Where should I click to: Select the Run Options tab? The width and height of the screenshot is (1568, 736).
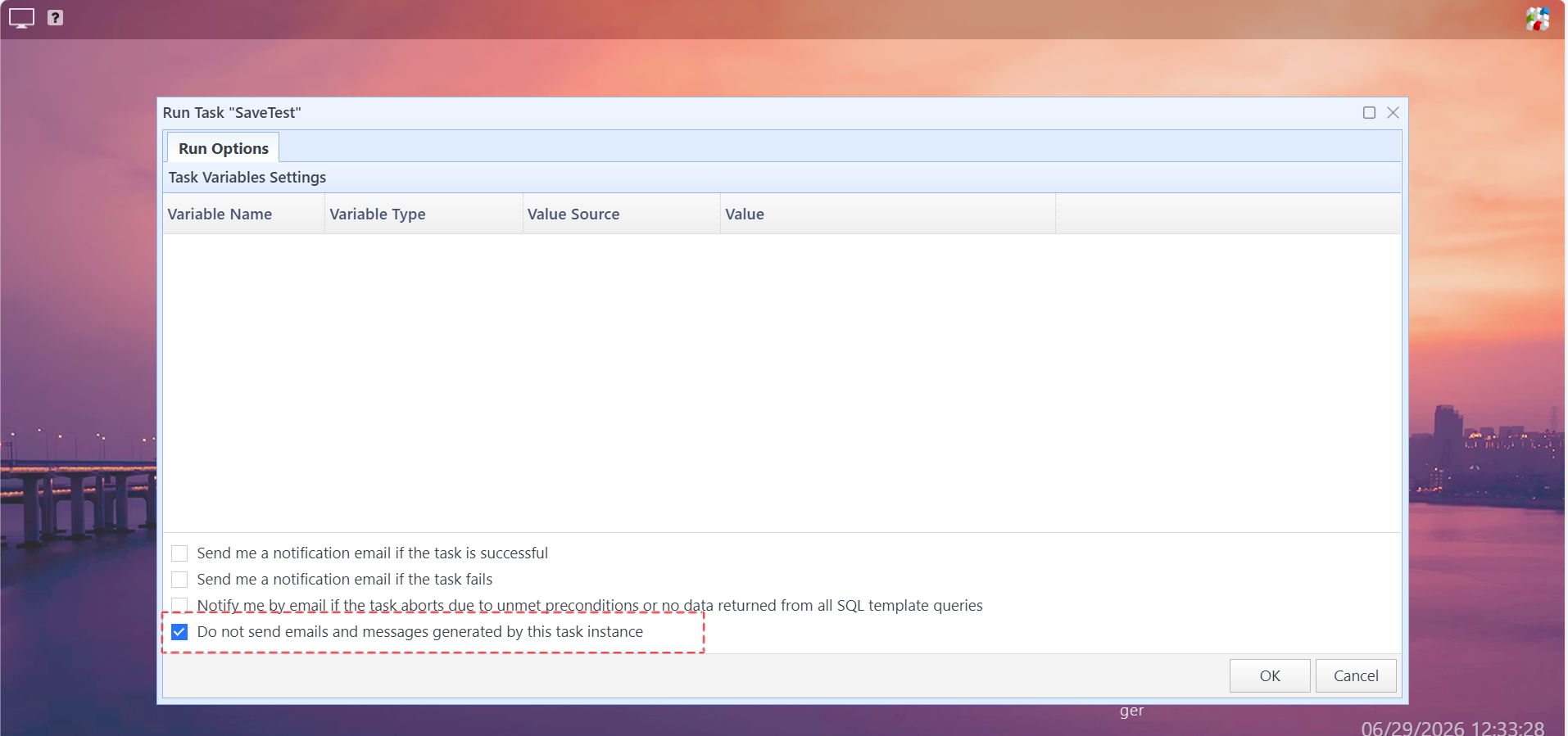[224, 148]
